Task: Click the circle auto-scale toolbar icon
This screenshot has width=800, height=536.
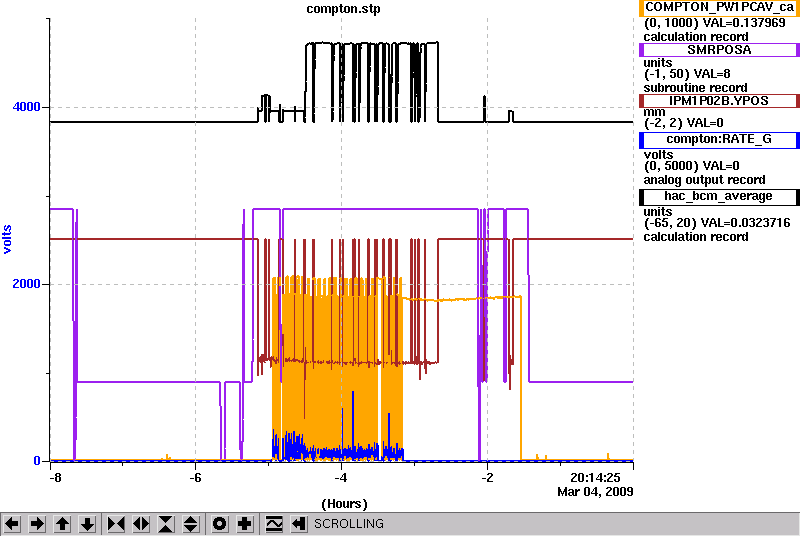Action: pos(219,524)
